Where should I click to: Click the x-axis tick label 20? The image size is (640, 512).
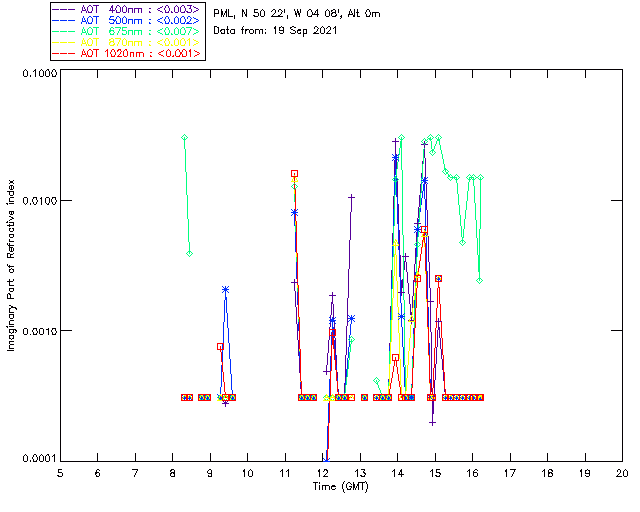click(x=622, y=473)
